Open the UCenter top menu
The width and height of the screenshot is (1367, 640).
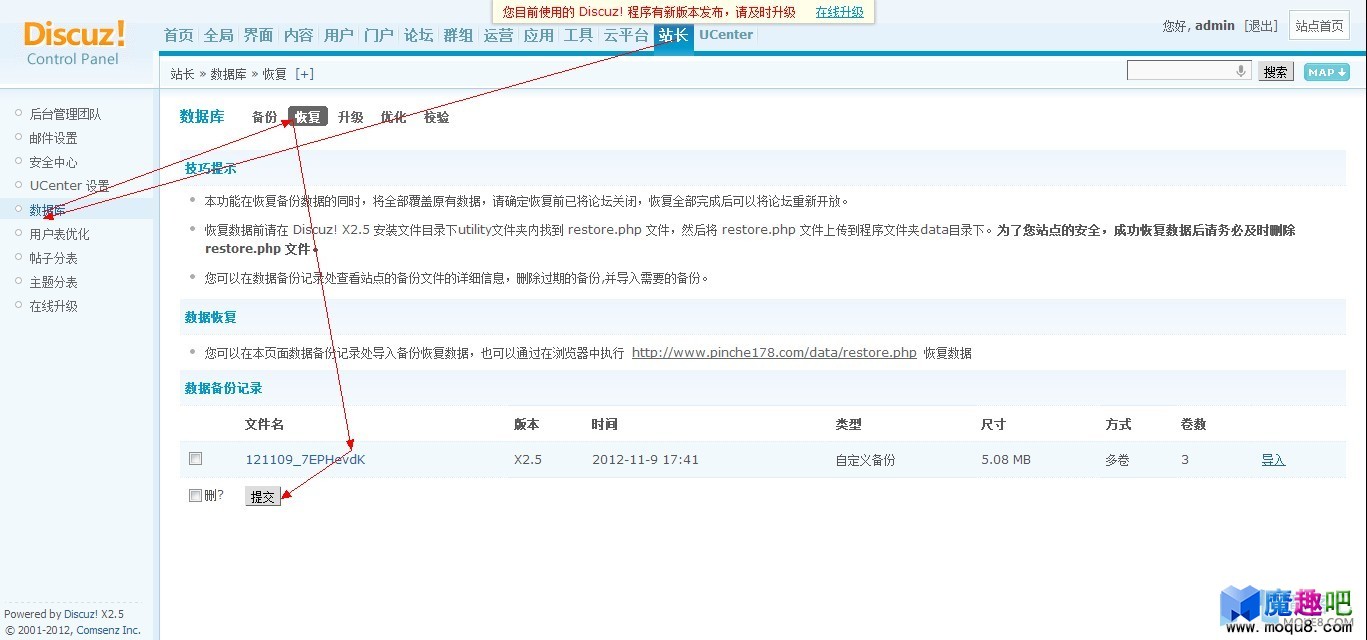(726, 35)
